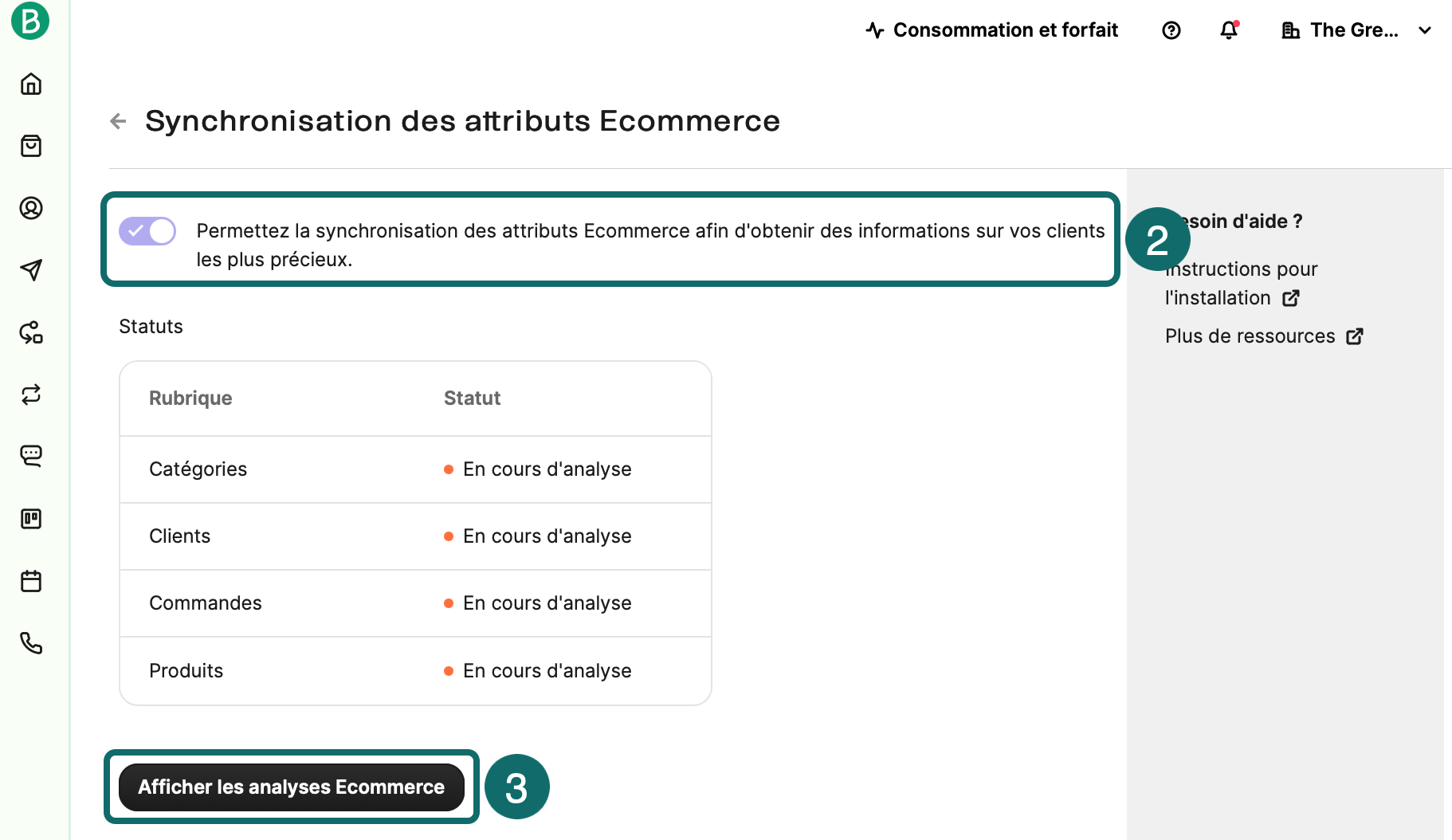Select the Campaigns paper plane icon

(x=30, y=270)
